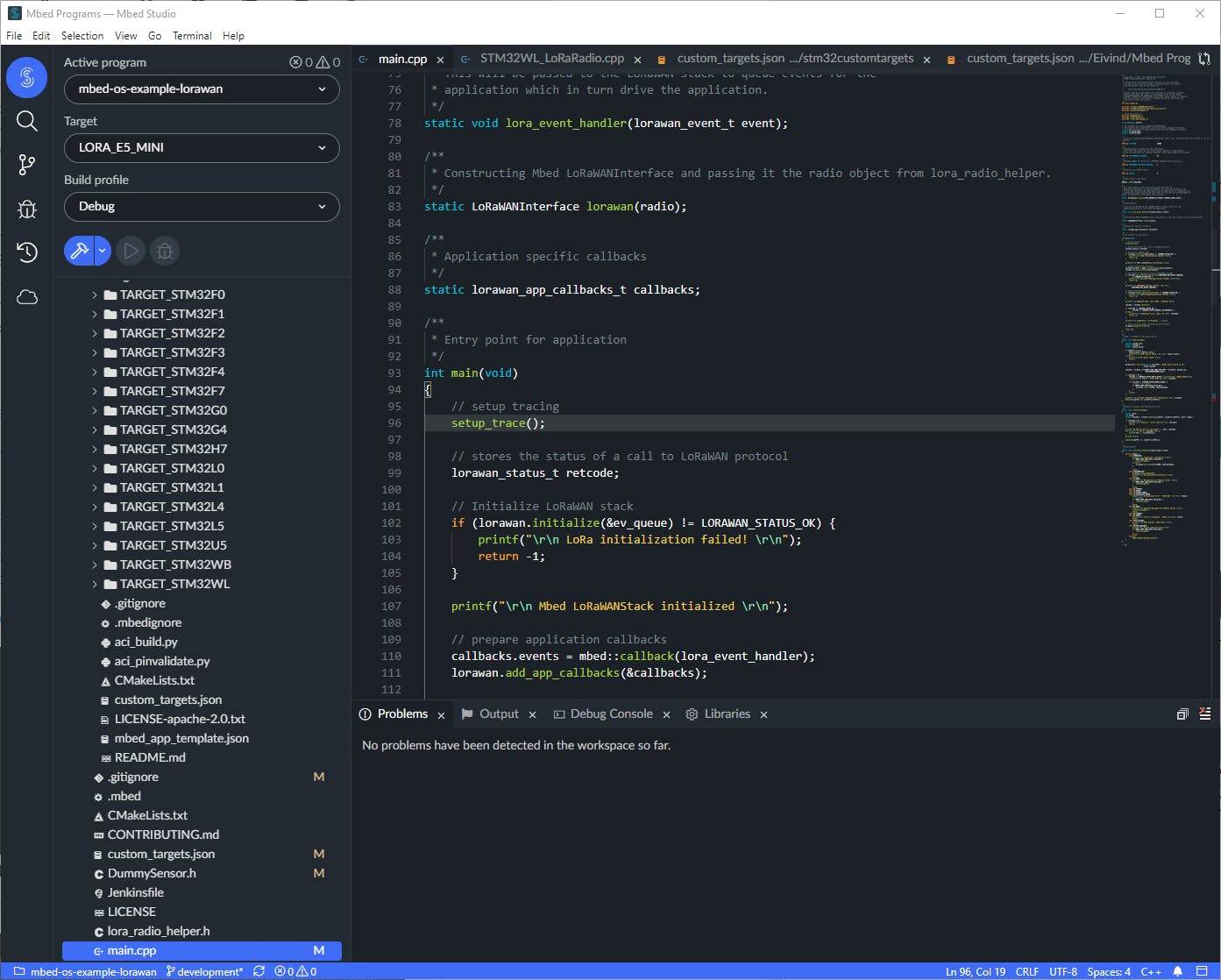Open DummySensor.h in the file tree
Image resolution: width=1221 pixels, height=980 pixels.
tap(152, 873)
